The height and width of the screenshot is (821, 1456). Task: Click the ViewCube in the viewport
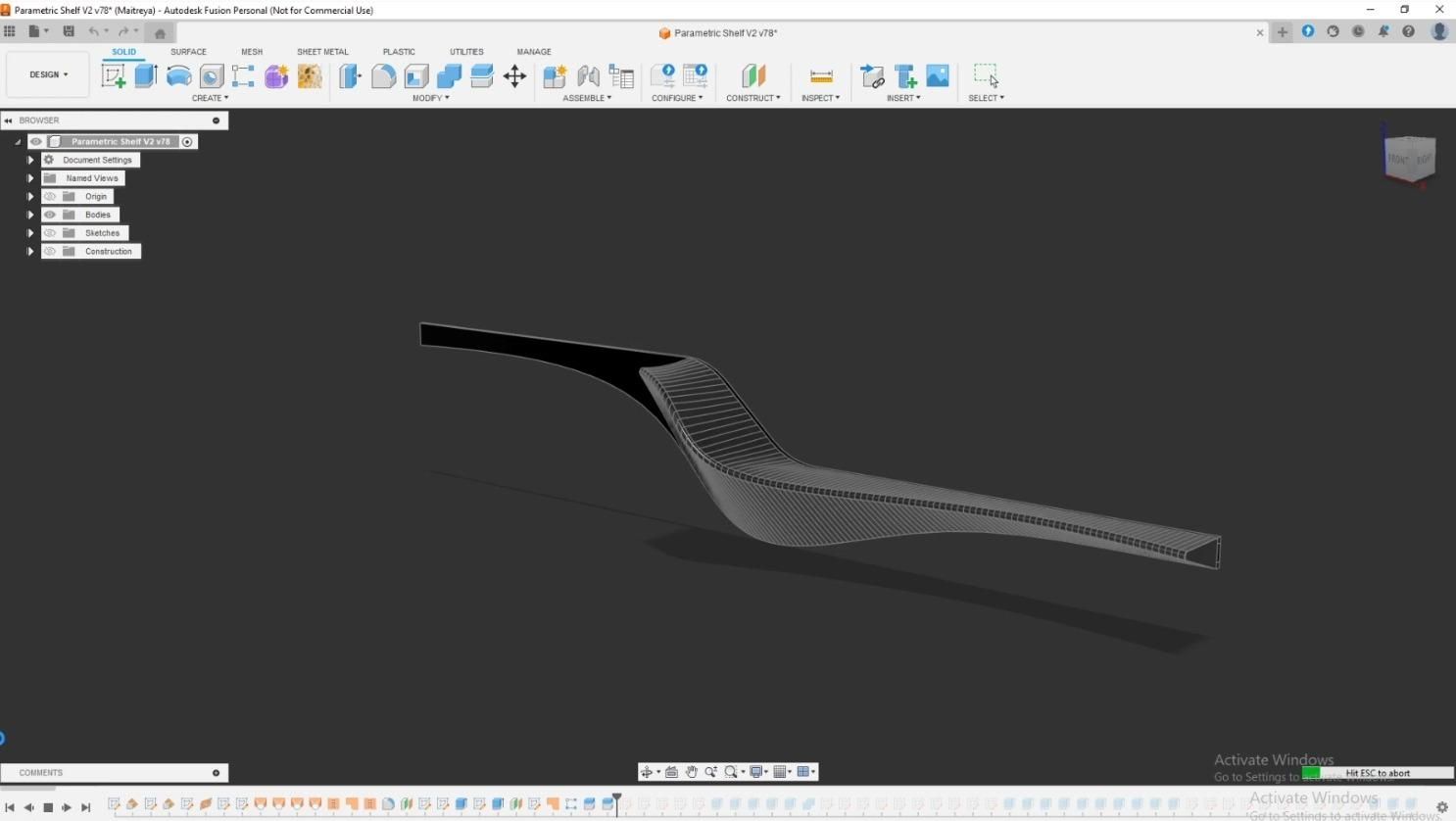[1409, 157]
